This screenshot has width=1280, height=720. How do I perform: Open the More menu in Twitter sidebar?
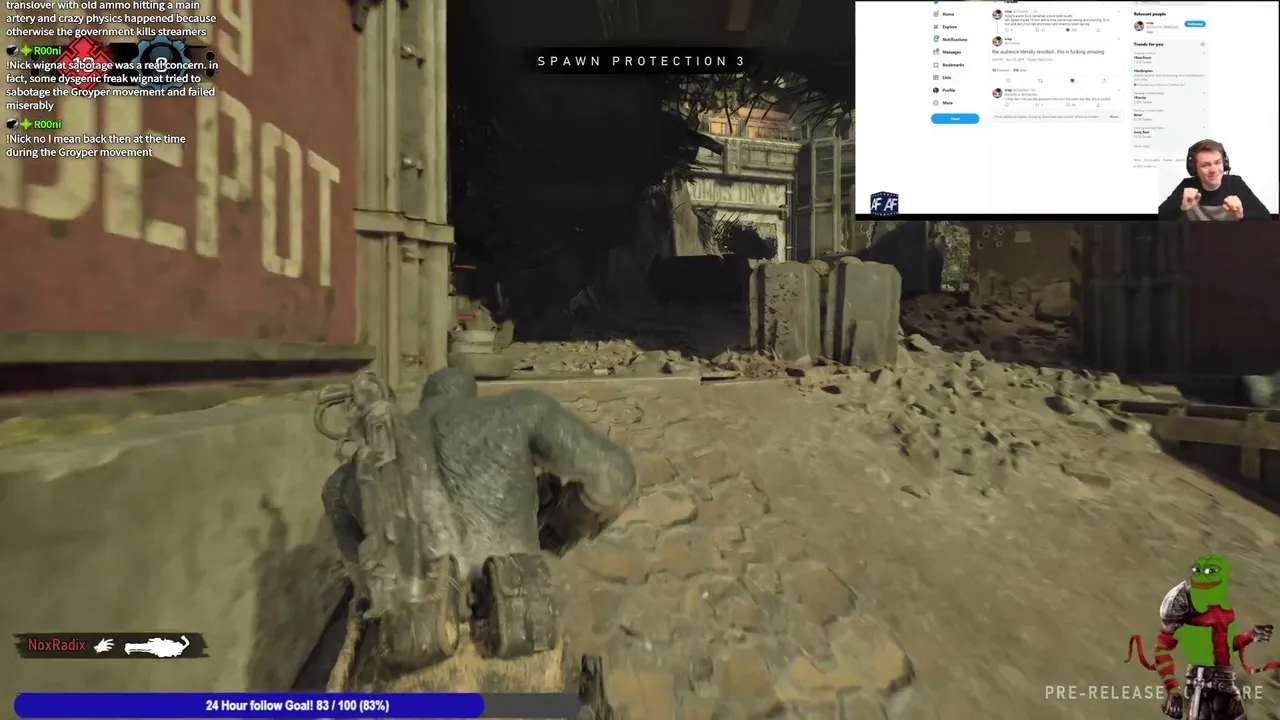pos(943,103)
